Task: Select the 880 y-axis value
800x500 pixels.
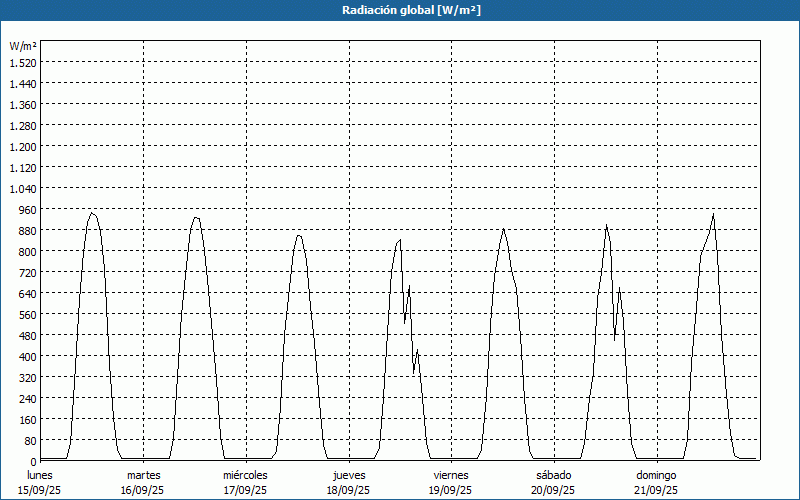Action: point(28,231)
